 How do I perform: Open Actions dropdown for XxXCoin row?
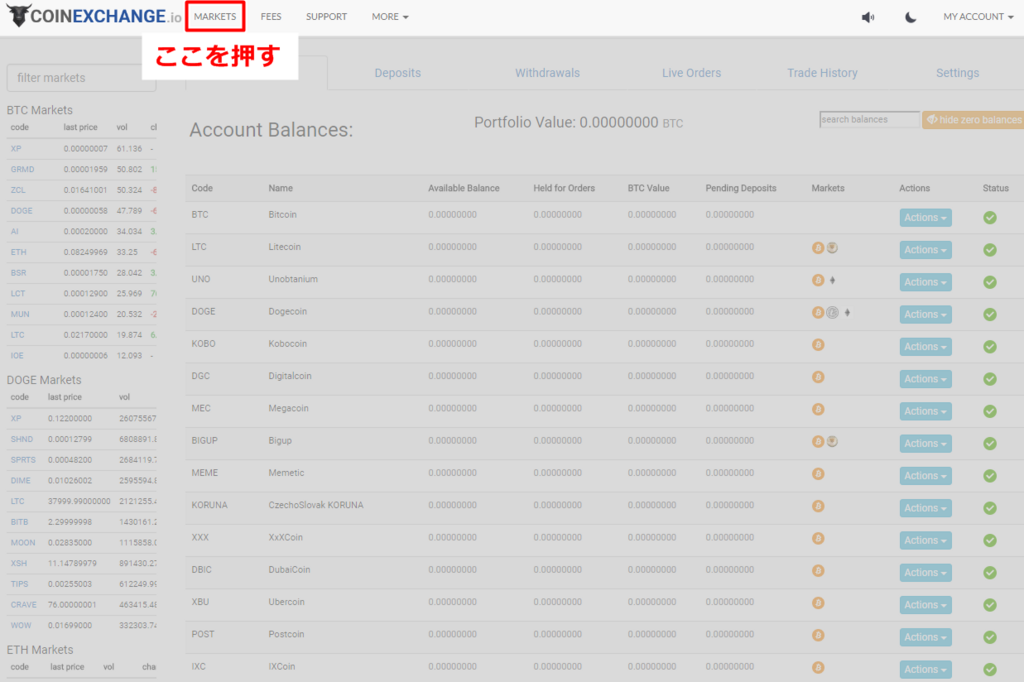pos(925,540)
